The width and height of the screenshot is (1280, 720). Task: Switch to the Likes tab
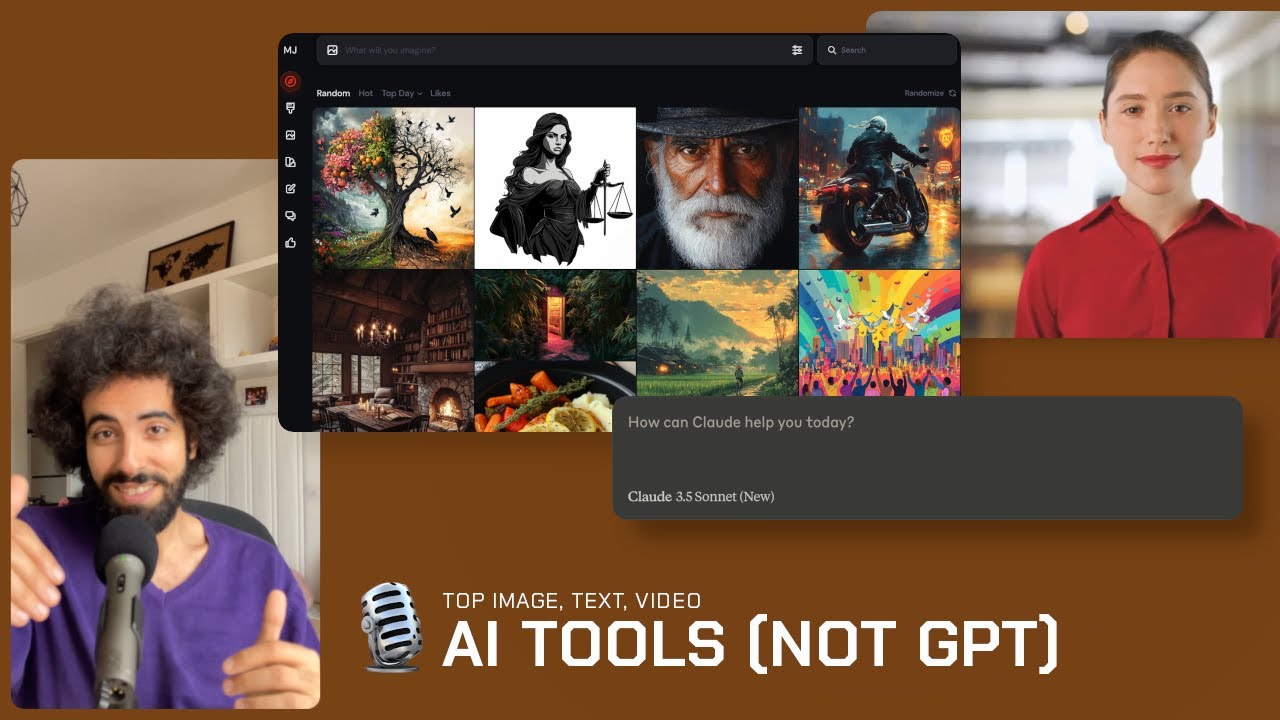point(440,93)
